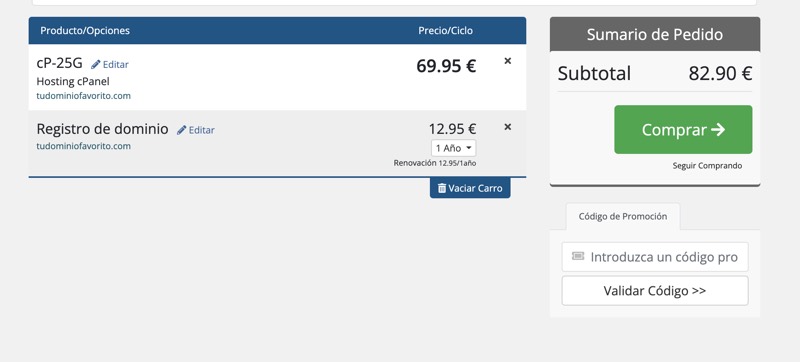Click the arrow icon on the Comprar button
This screenshot has width=800, height=362.
pos(718,130)
